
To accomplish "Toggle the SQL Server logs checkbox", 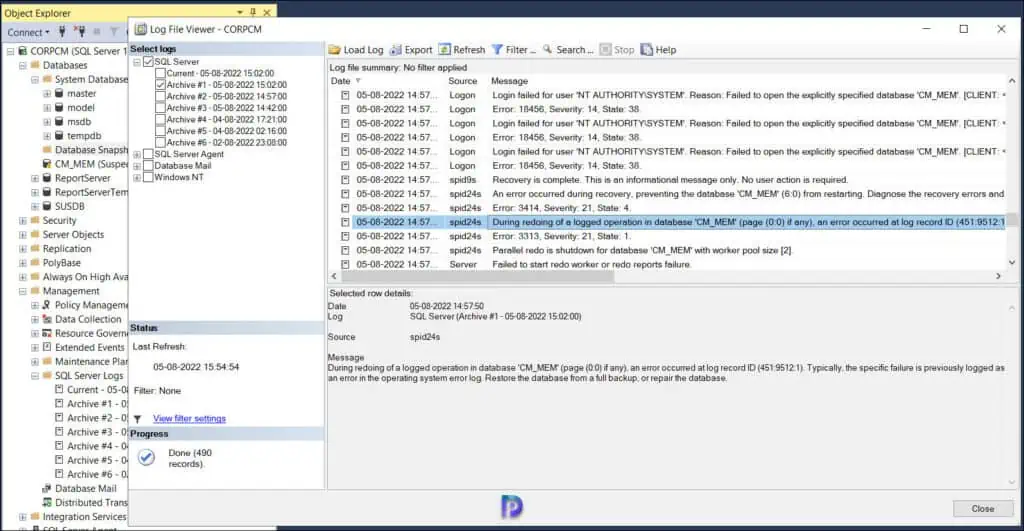I will (148, 61).
